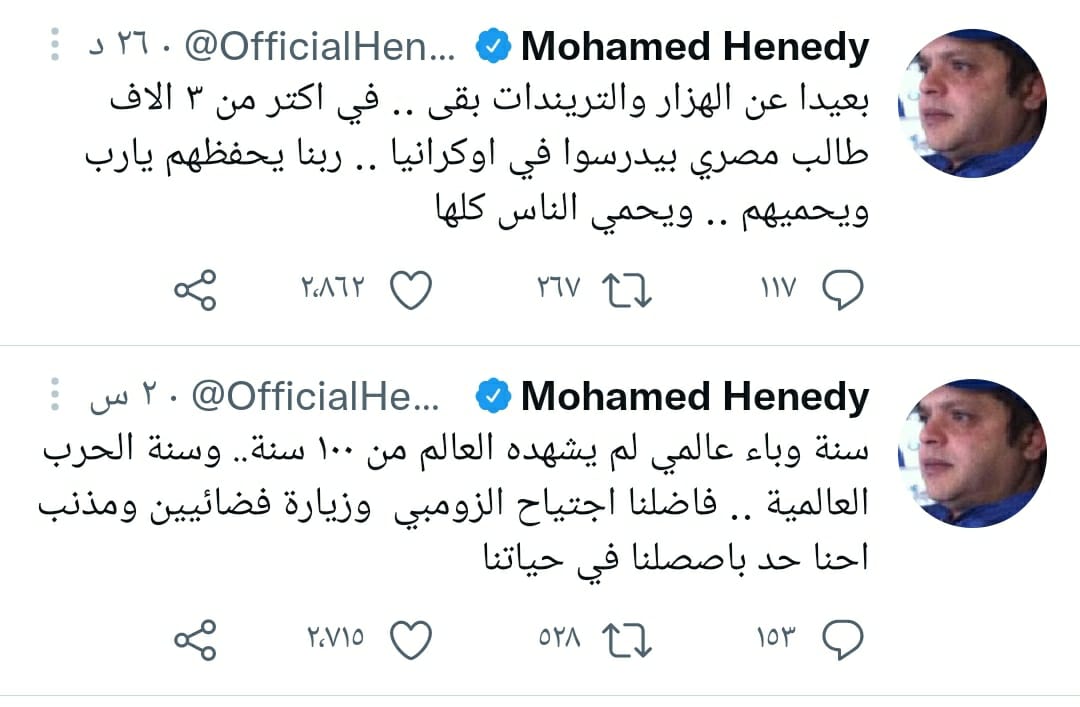Like the pandemic and world war tweet

(410, 638)
